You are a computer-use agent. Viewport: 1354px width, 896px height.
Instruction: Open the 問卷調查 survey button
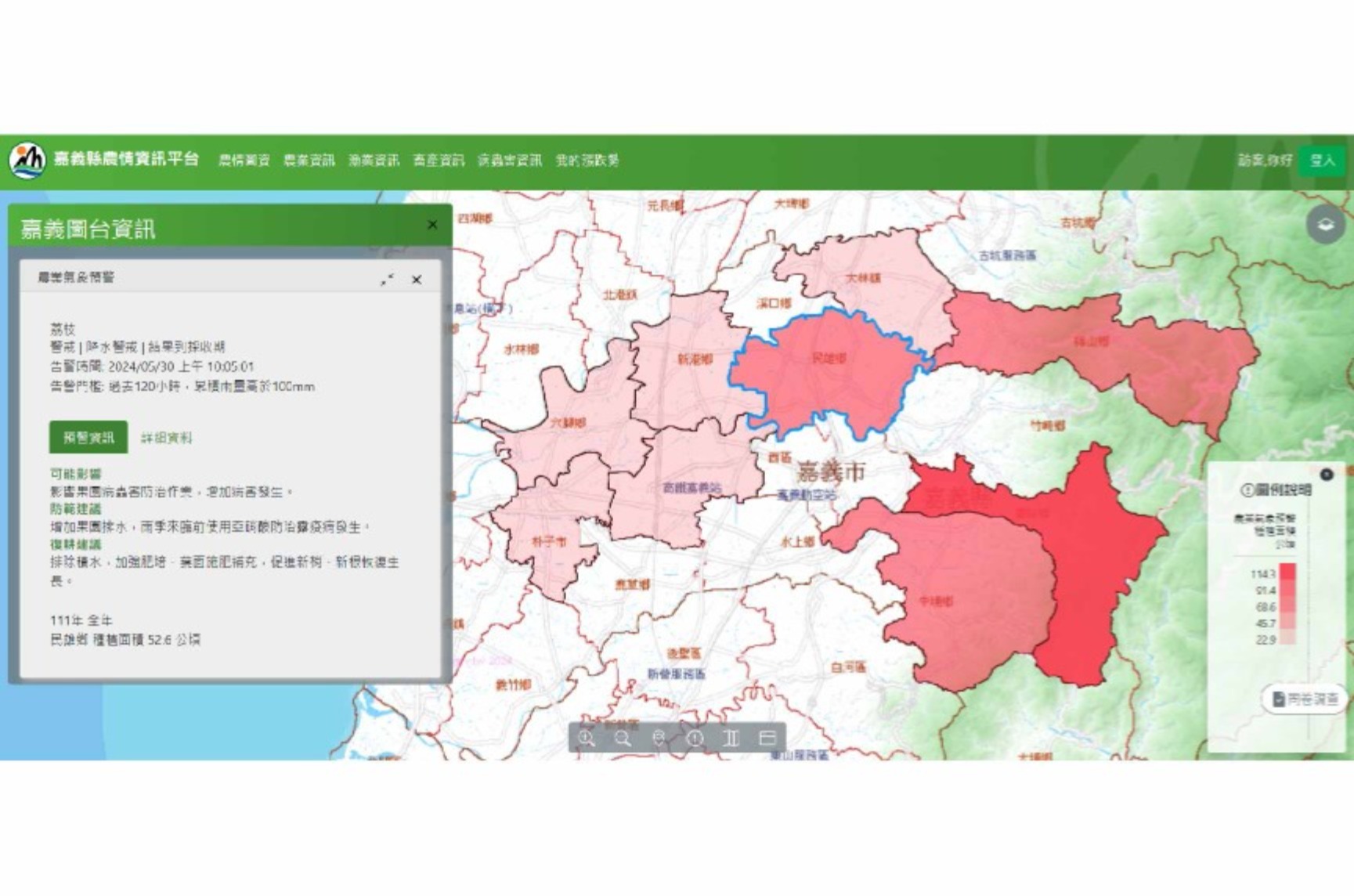(x=1305, y=699)
